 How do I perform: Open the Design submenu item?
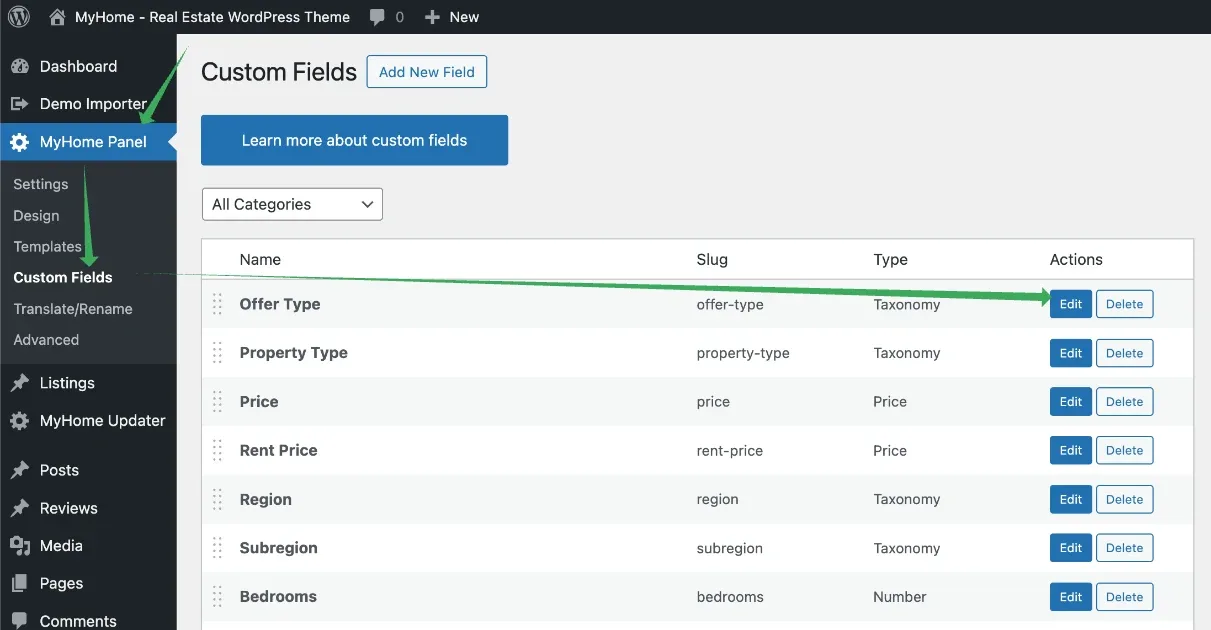pos(36,215)
